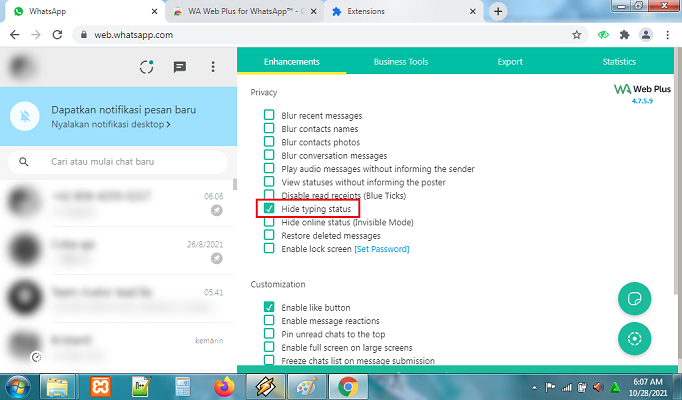
Task: Switch to Business Tools tab
Action: pyautogui.click(x=401, y=62)
